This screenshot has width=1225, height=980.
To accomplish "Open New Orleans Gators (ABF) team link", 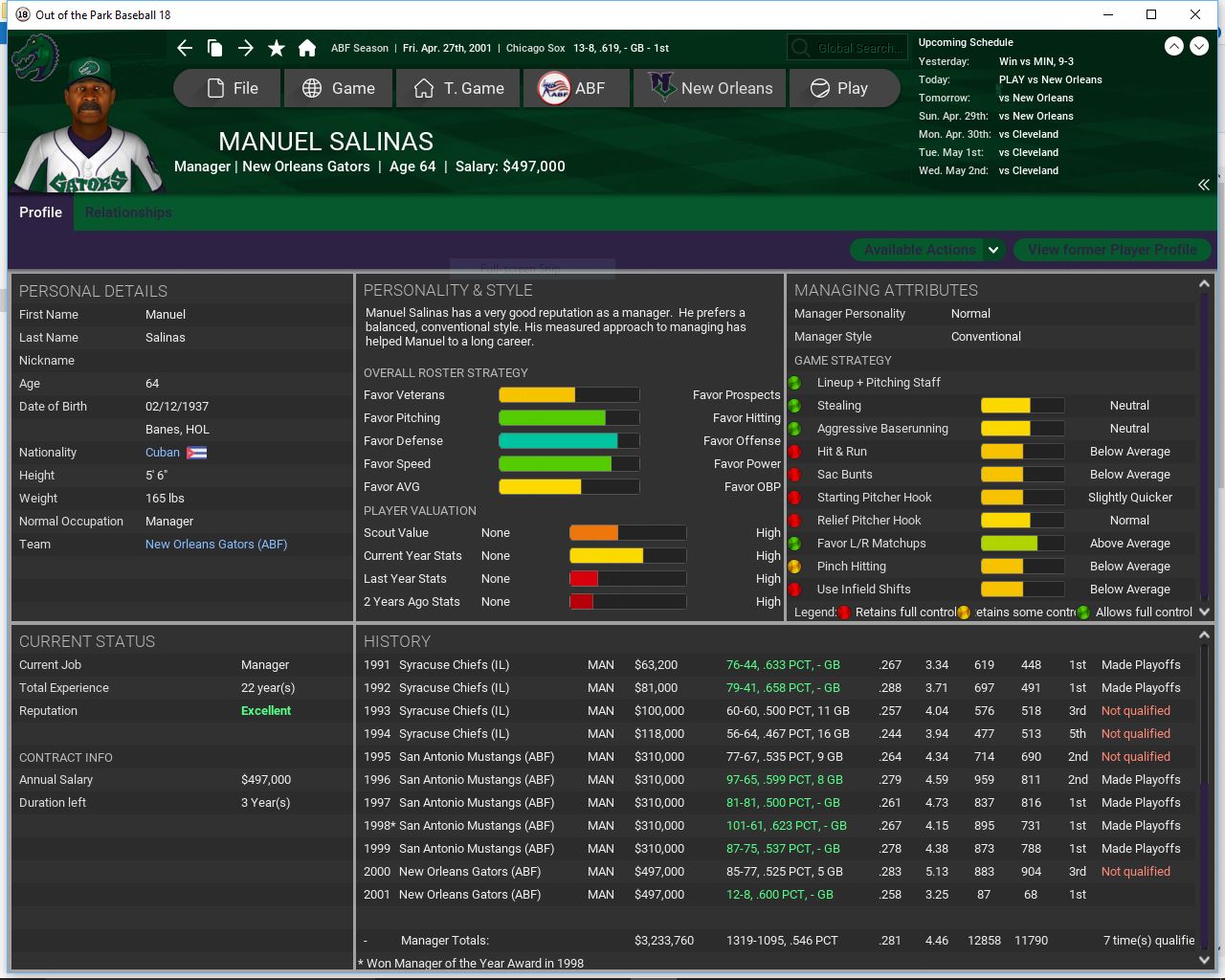I will pos(216,545).
